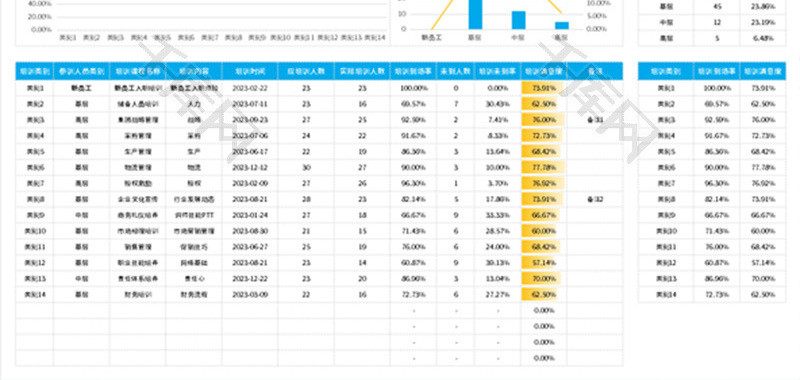Click the 实际培训人数 column header
Image resolution: width=800 pixels, height=380 pixels.
coord(362,71)
